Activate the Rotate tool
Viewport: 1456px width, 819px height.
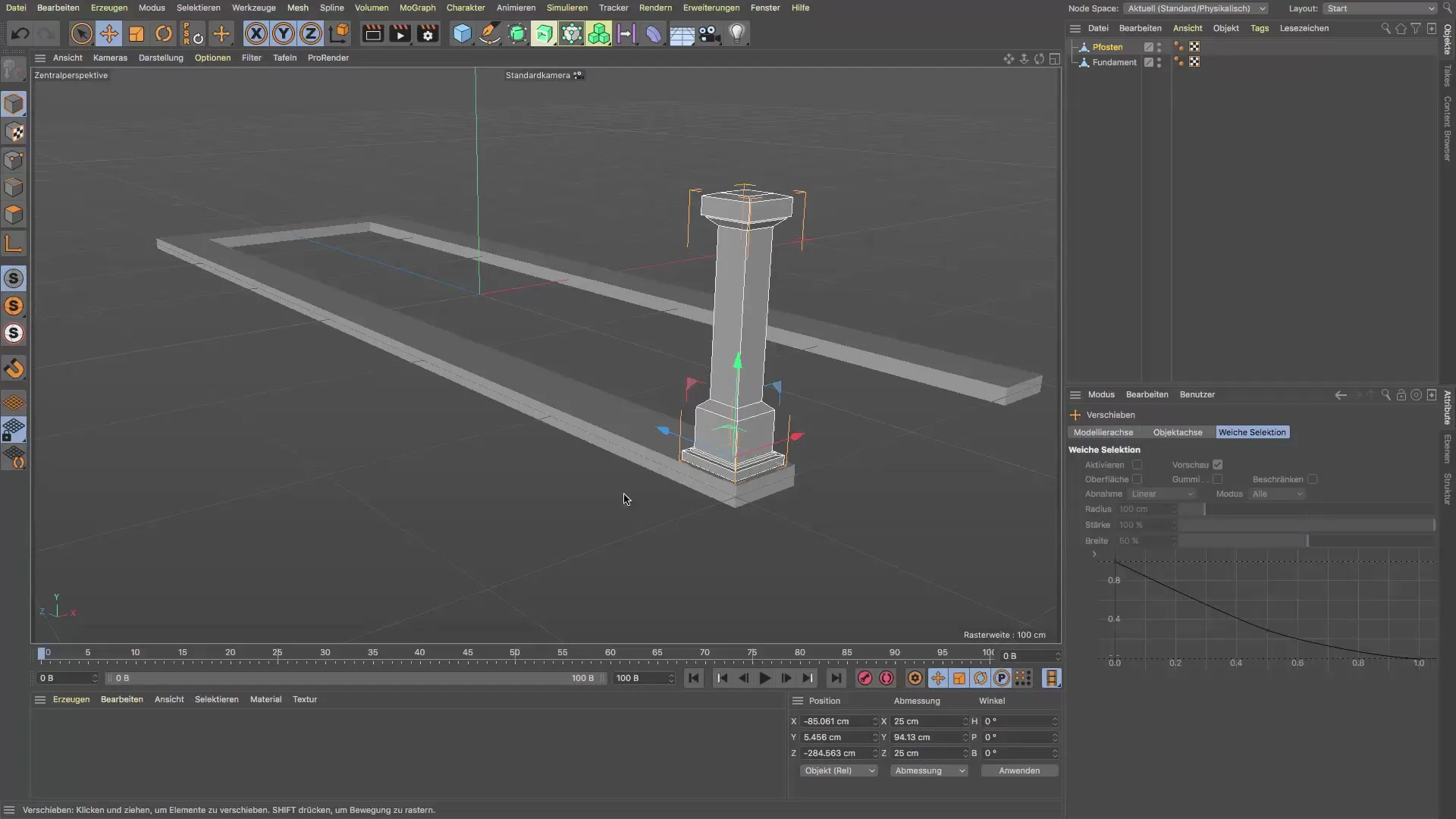164,33
